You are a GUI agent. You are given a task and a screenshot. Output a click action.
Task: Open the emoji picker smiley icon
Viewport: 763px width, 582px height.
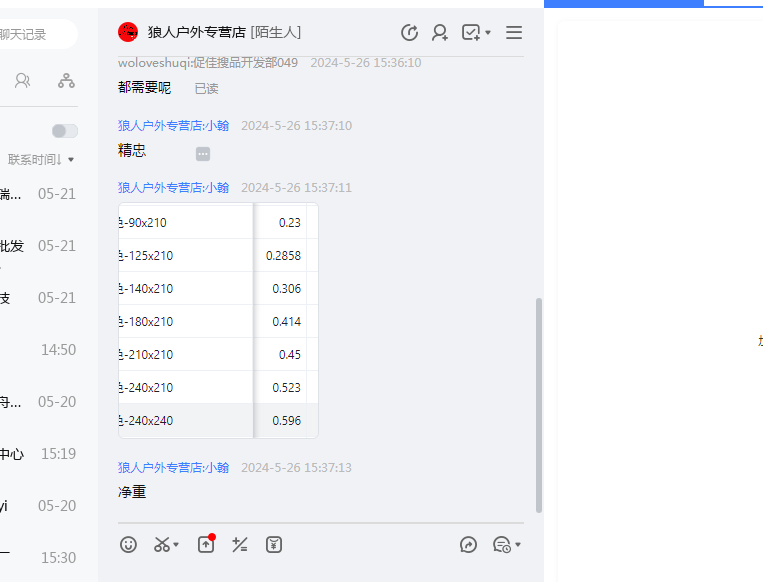tap(128, 545)
